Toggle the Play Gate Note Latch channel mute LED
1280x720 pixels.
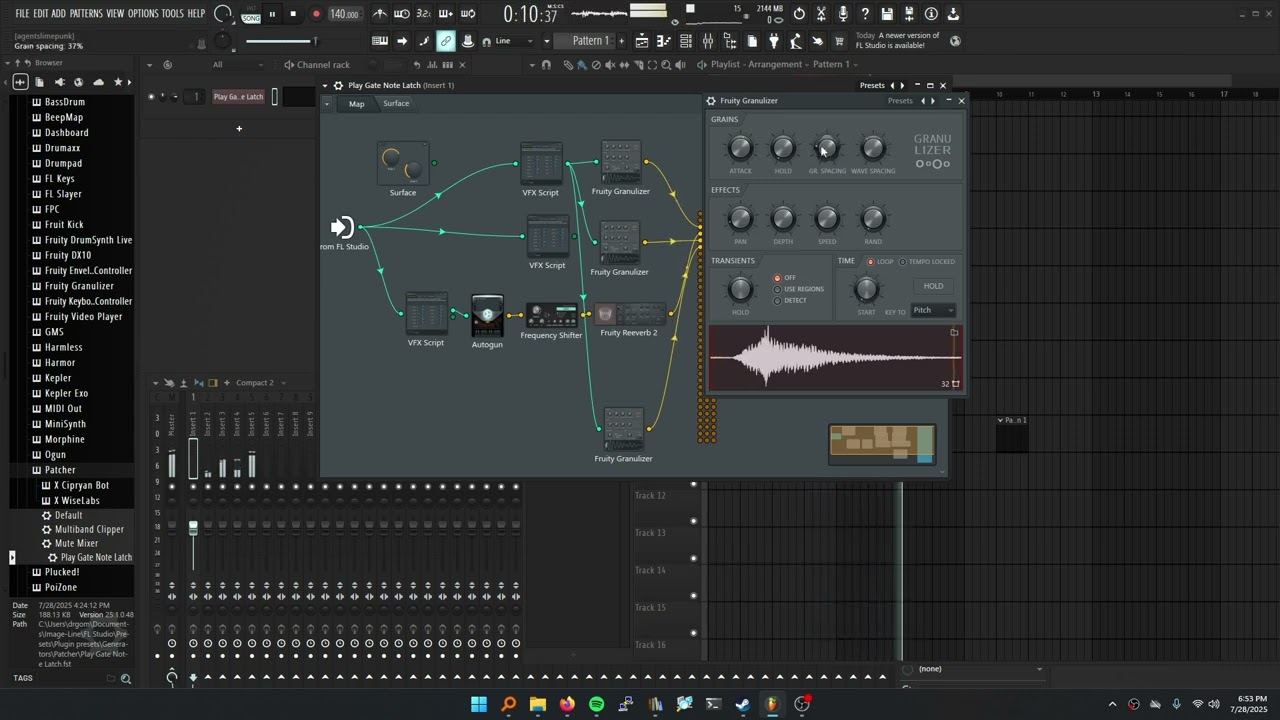click(151, 97)
